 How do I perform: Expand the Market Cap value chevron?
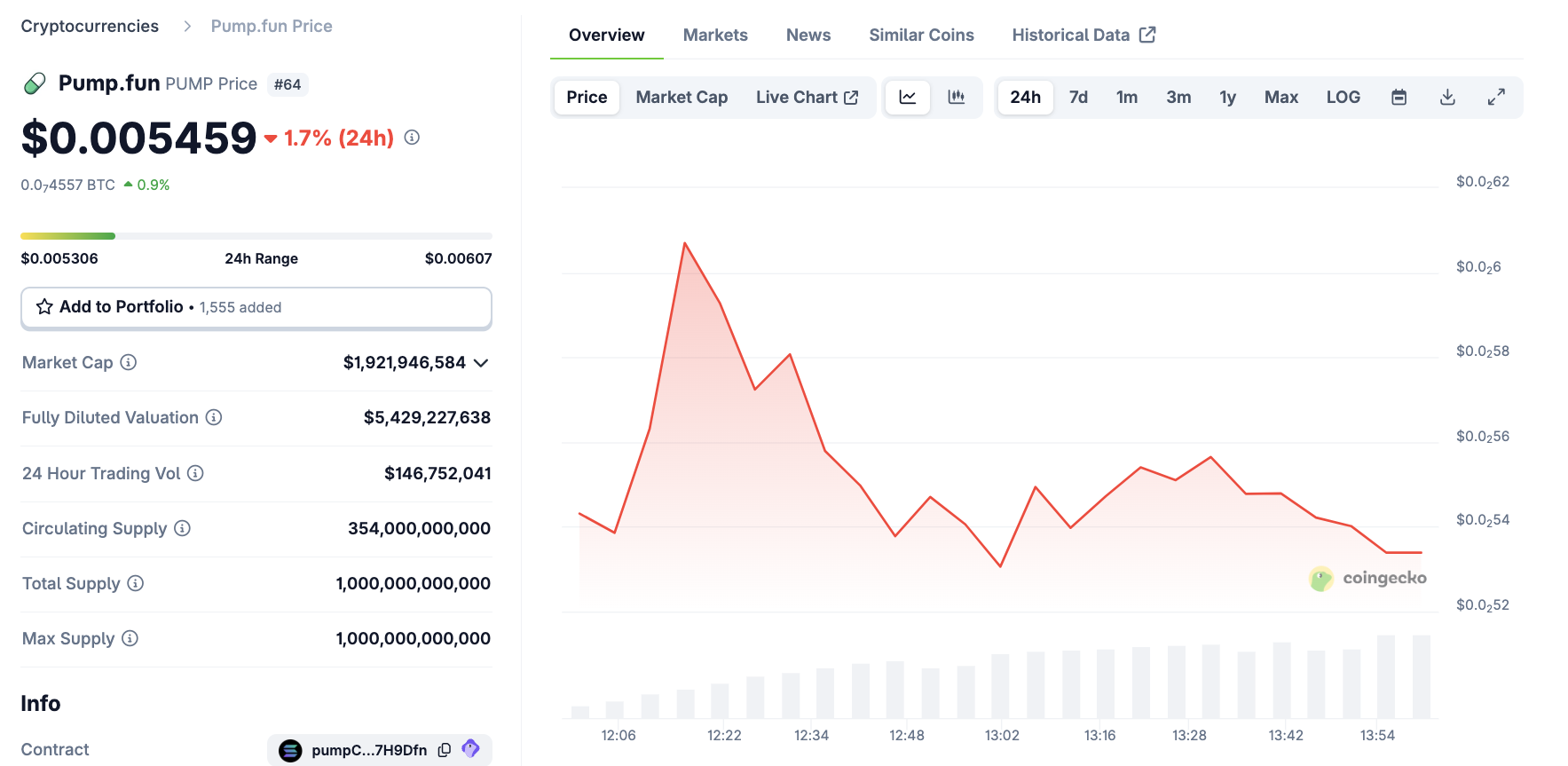[x=481, y=363]
